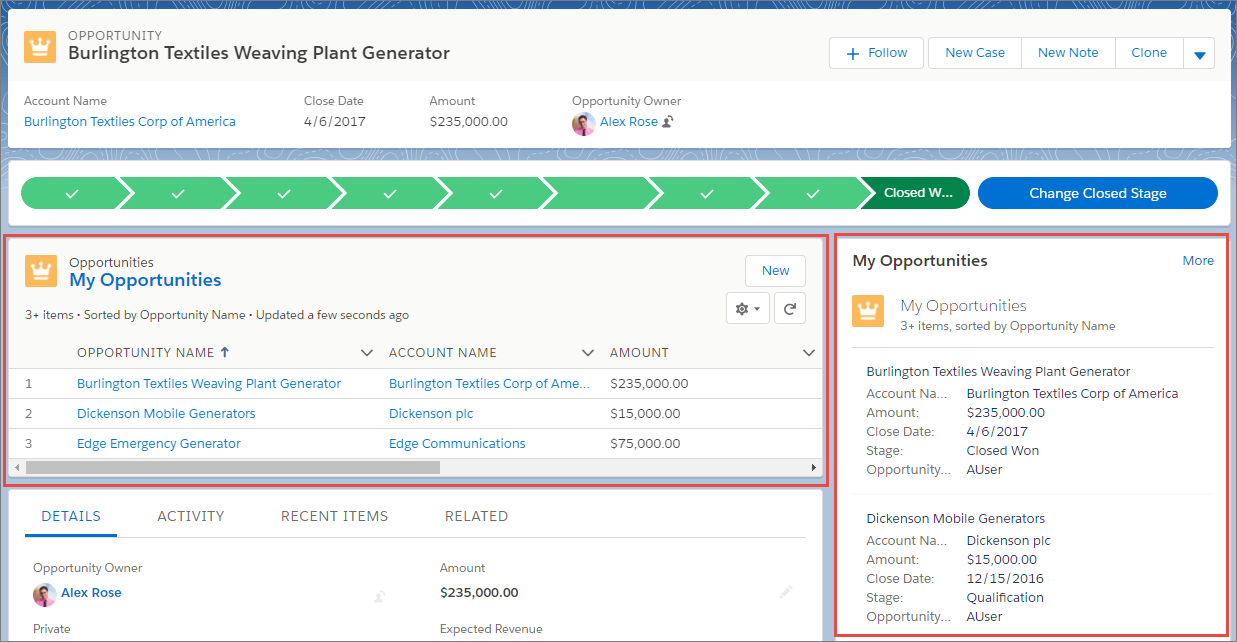Switch to the Activity tab
The width and height of the screenshot is (1237, 642).
pos(190,516)
